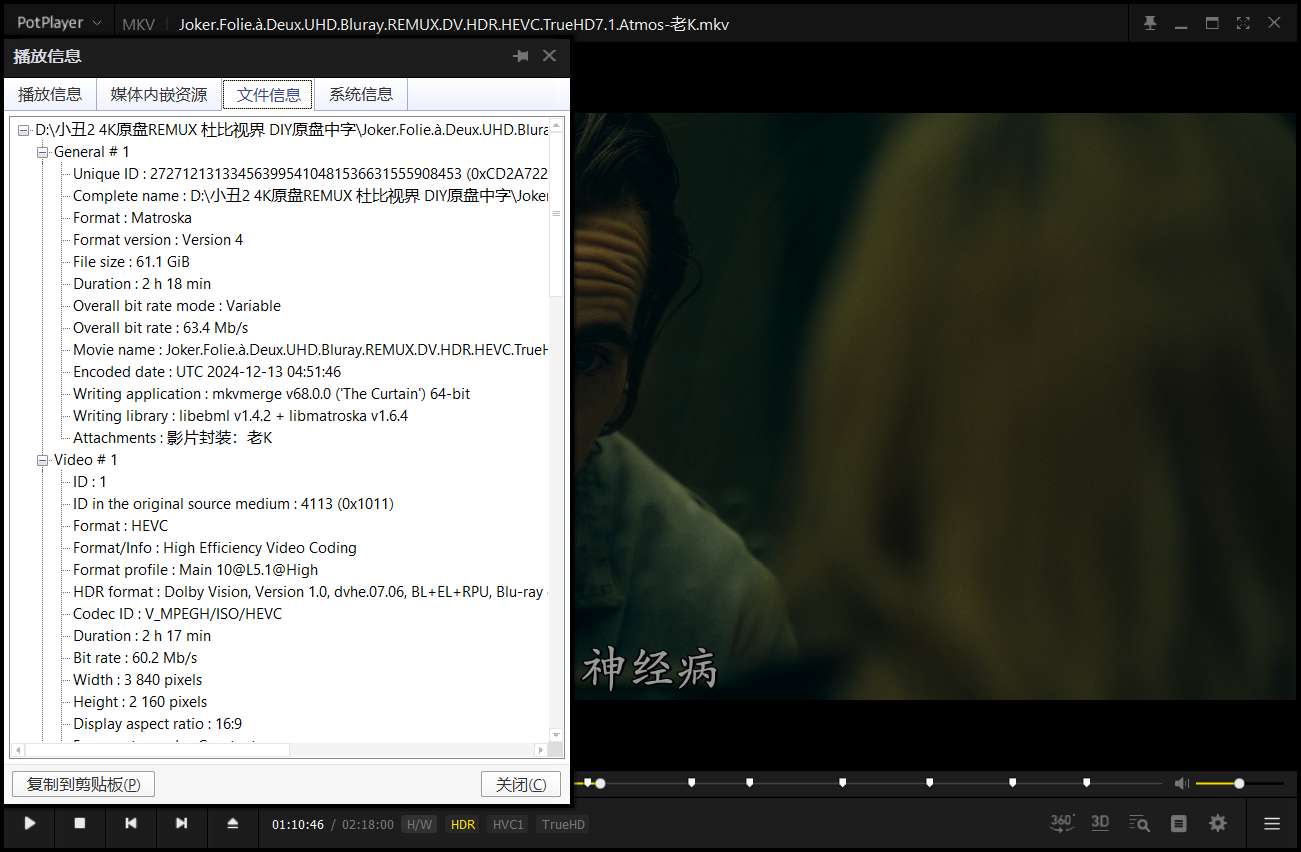Click the elapsed time 01:10:46
Image resolution: width=1301 pixels, height=852 pixels.
pos(298,825)
